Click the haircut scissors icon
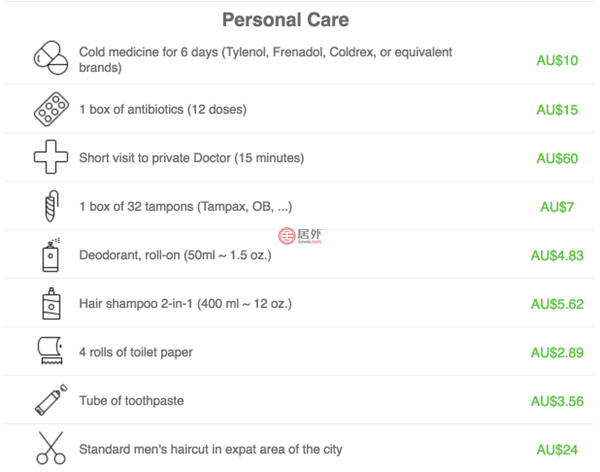 coord(50,448)
